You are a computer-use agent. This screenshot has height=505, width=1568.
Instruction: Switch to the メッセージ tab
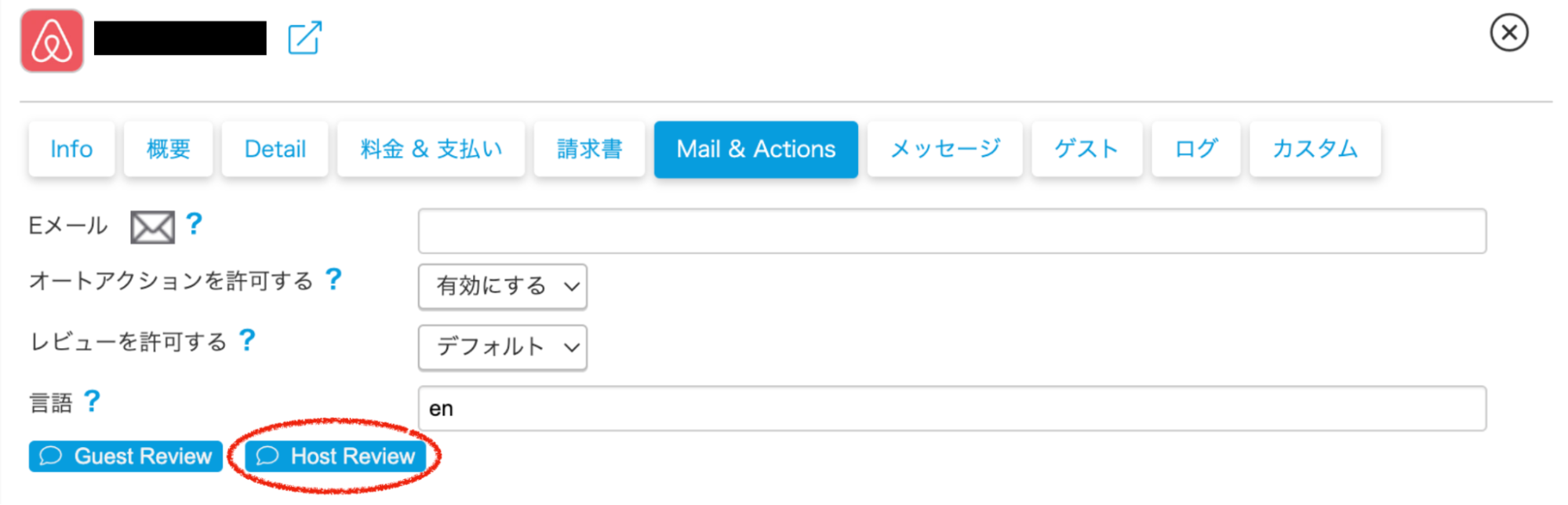tap(944, 149)
